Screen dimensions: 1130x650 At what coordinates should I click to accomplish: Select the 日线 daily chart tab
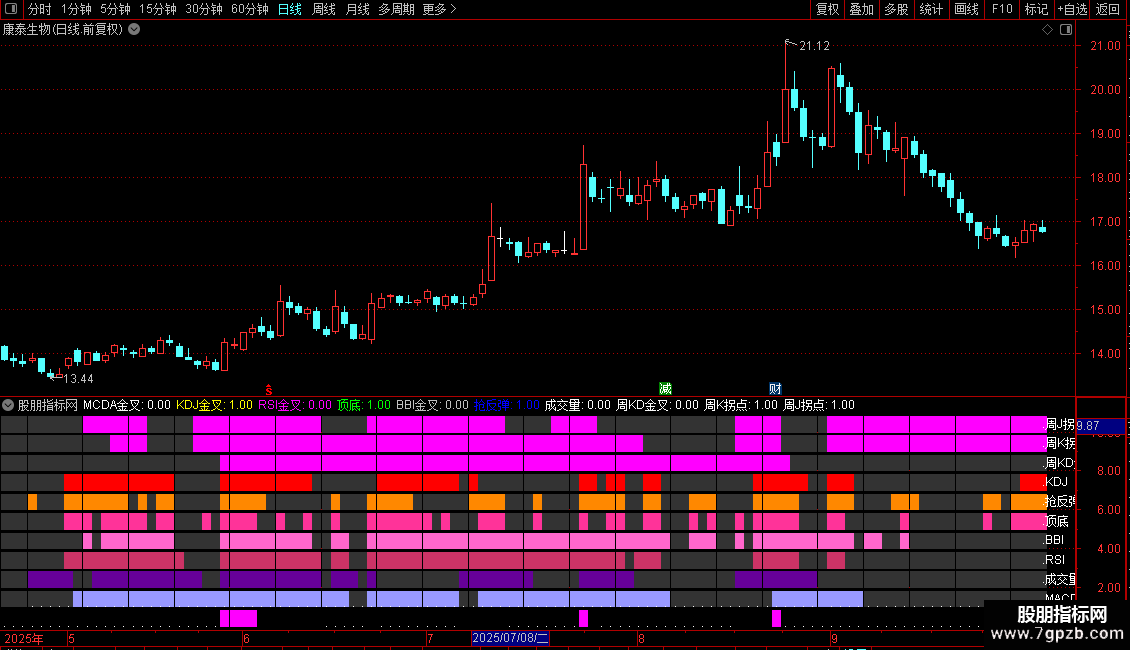point(290,9)
